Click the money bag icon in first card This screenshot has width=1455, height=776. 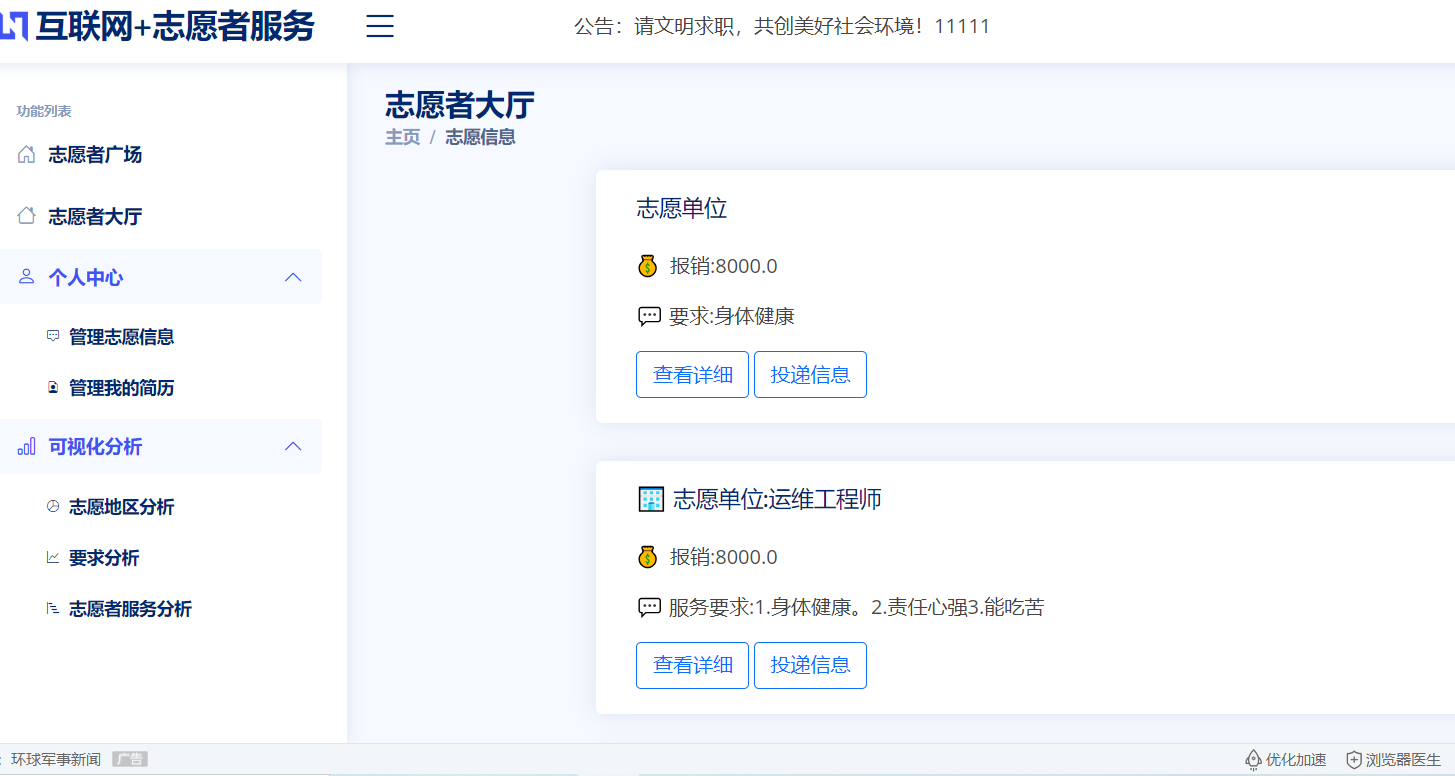coord(647,266)
